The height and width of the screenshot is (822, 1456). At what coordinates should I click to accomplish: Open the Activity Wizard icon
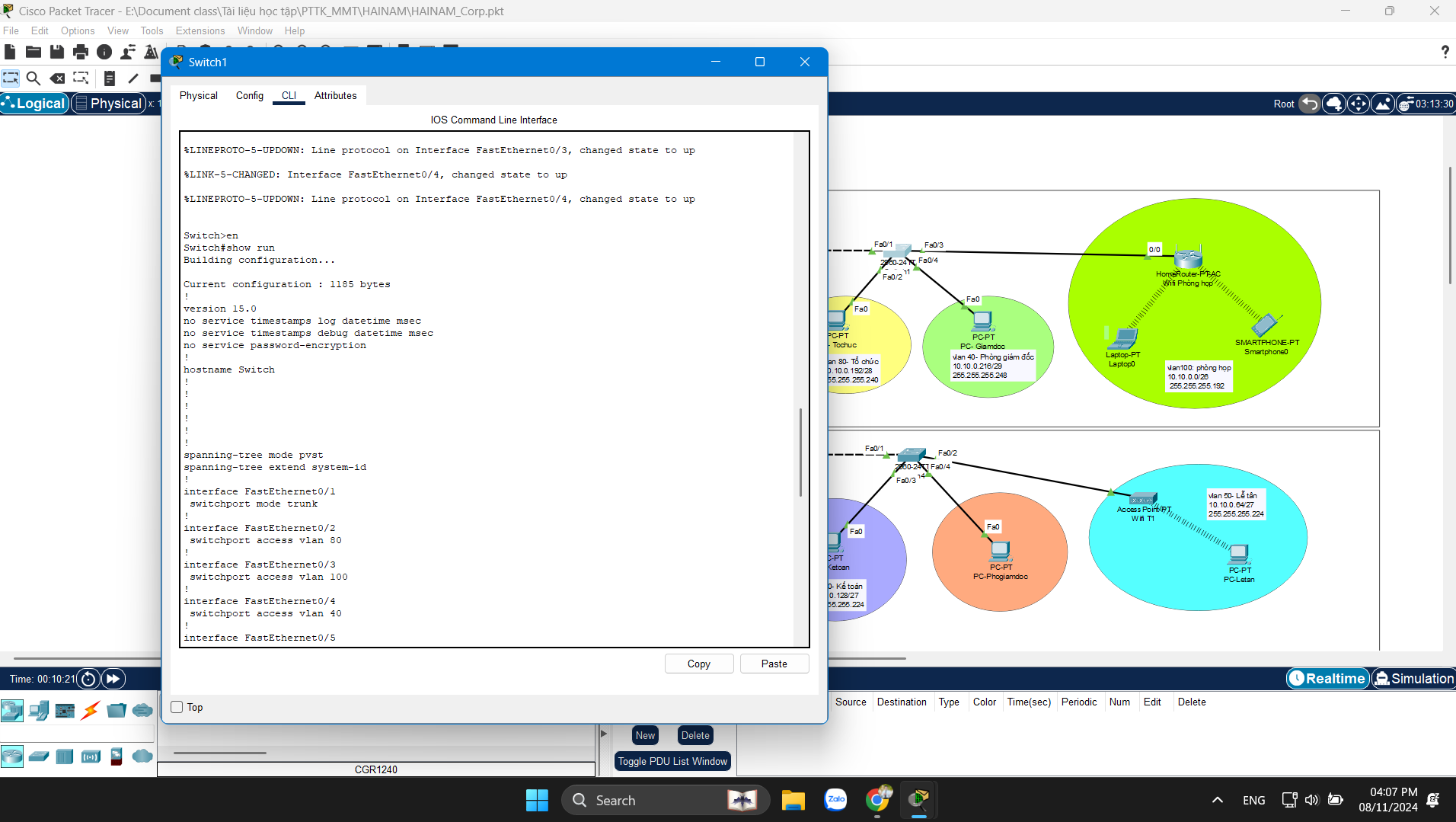151,52
